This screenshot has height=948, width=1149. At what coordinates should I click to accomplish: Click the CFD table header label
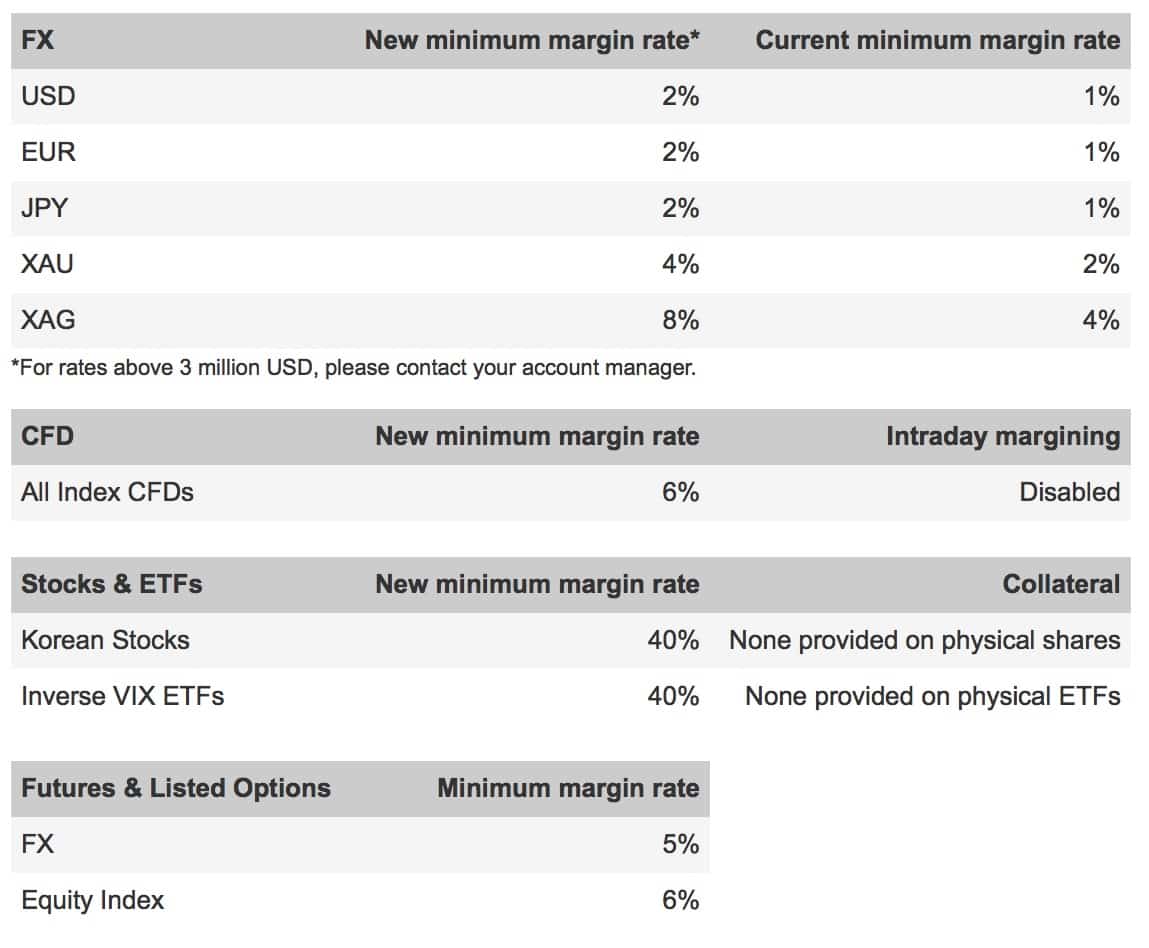[47, 437]
